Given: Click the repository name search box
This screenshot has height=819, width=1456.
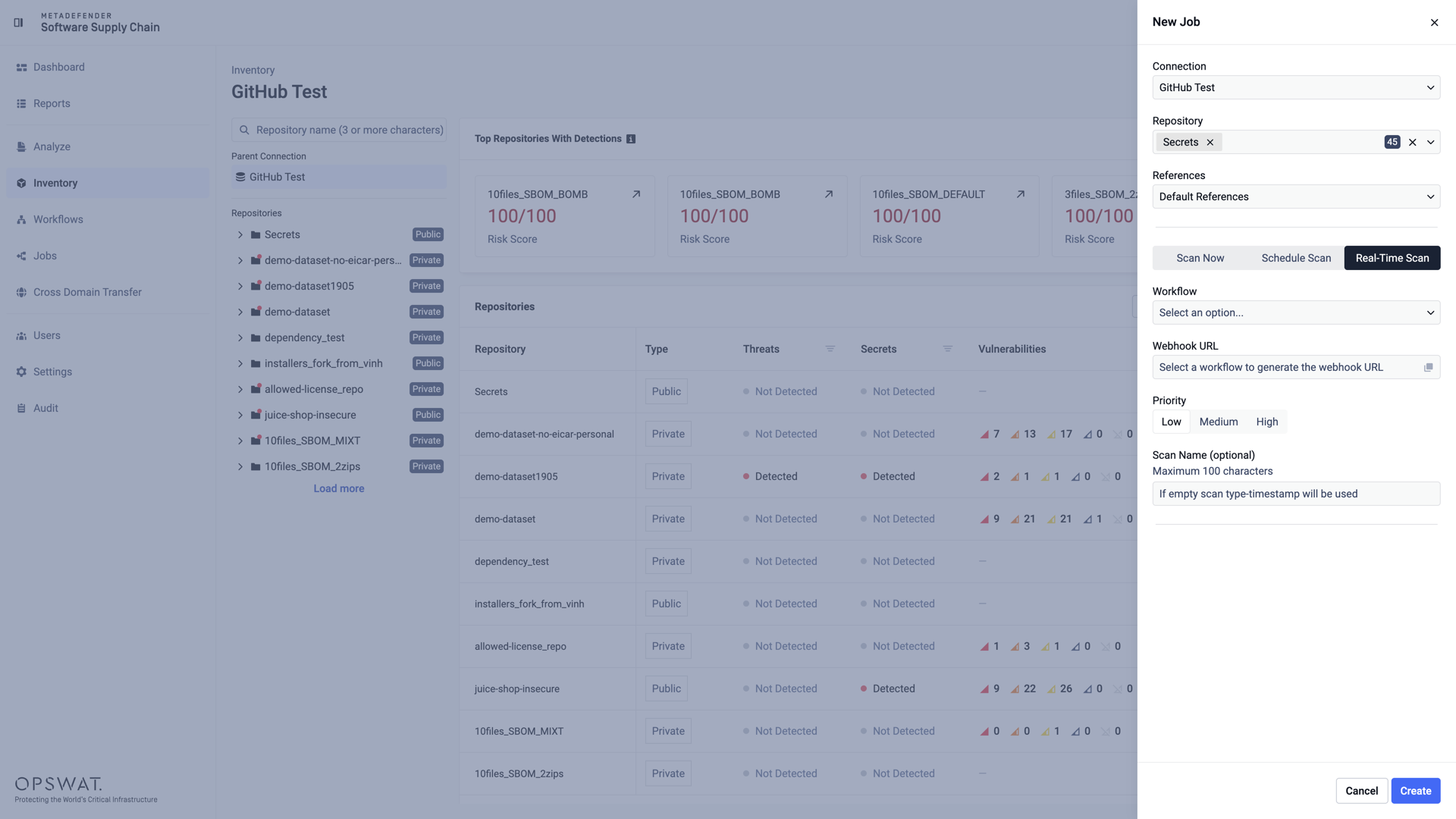Looking at the screenshot, I should pyautogui.click(x=339, y=130).
